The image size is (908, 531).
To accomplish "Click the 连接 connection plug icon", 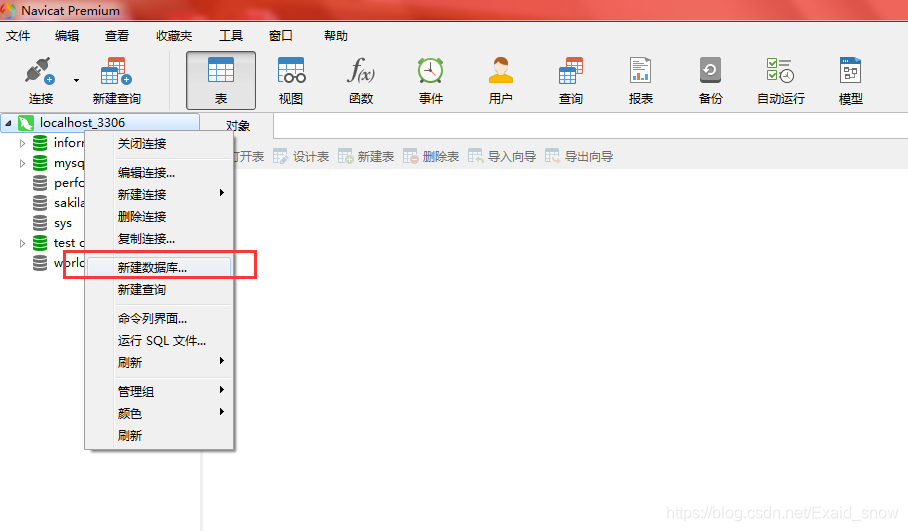I will tap(40, 72).
